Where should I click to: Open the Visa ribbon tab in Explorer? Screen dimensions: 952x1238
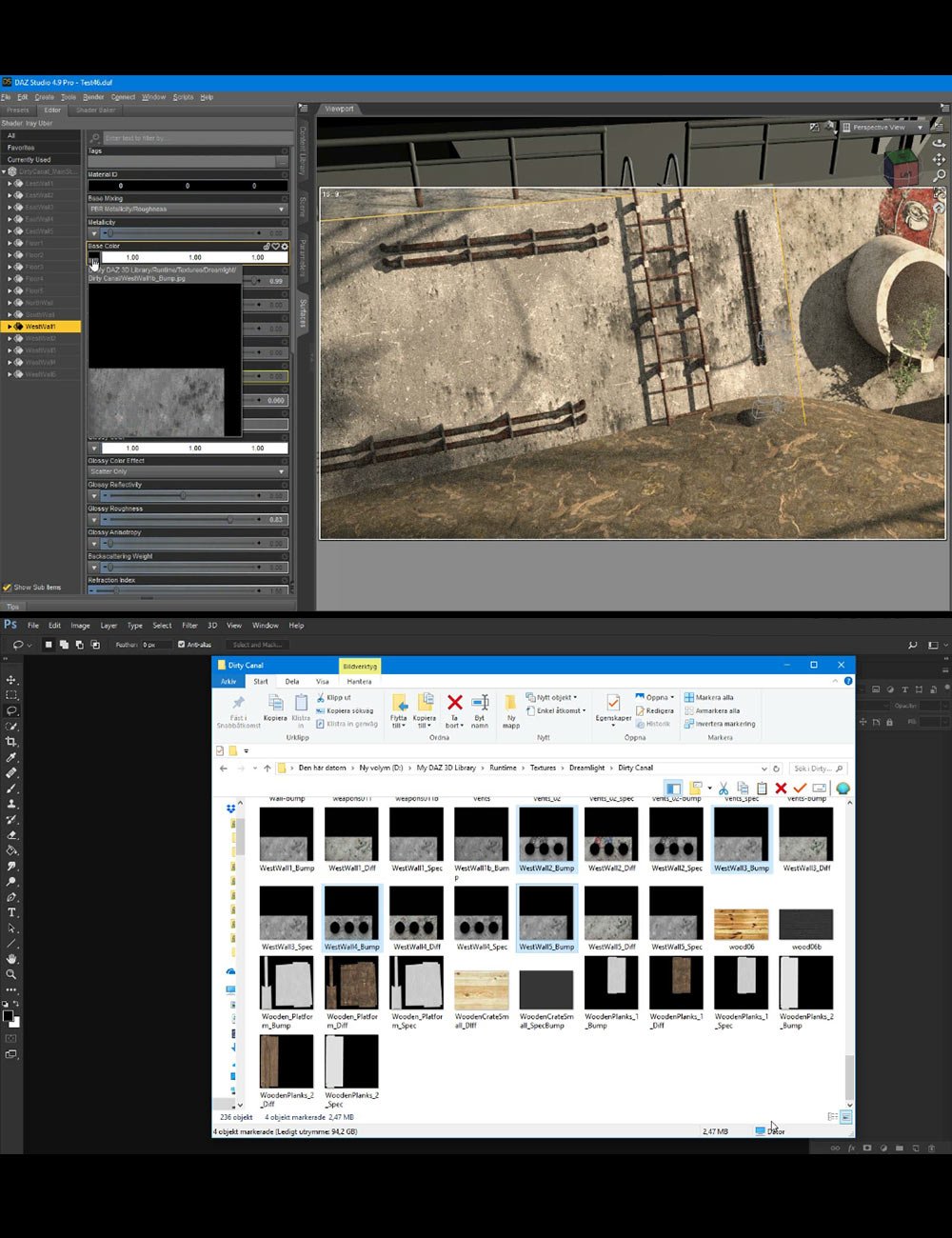coord(323,681)
